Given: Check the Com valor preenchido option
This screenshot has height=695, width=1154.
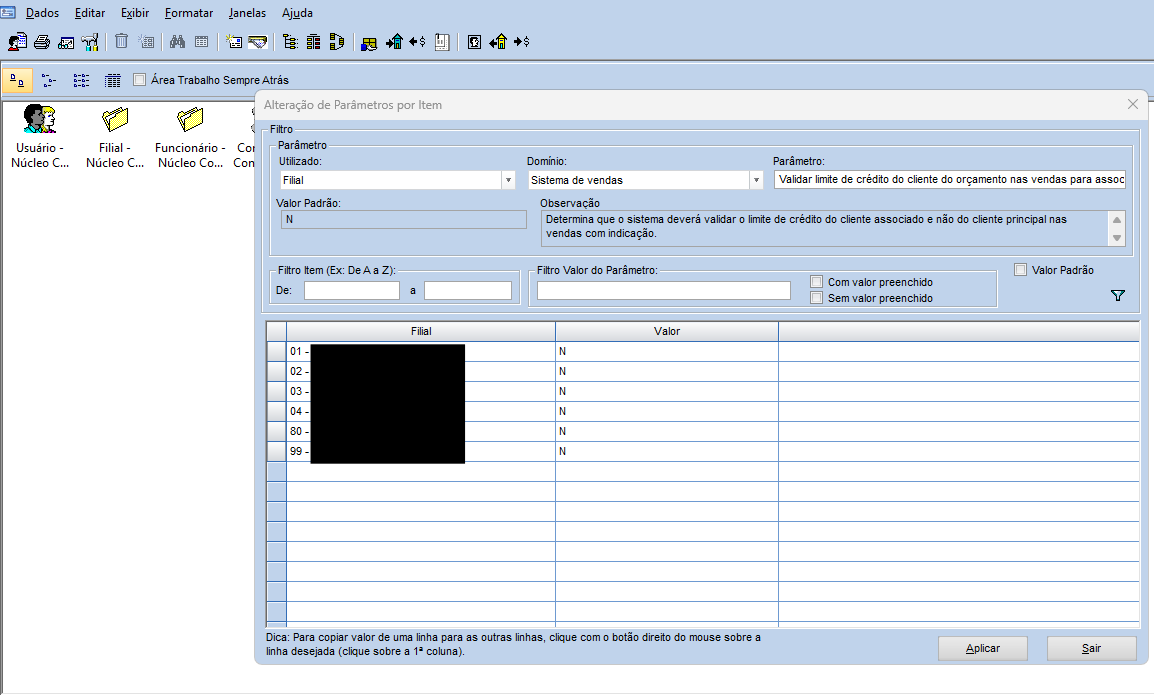Looking at the screenshot, I should pyautogui.click(x=817, y=282).
